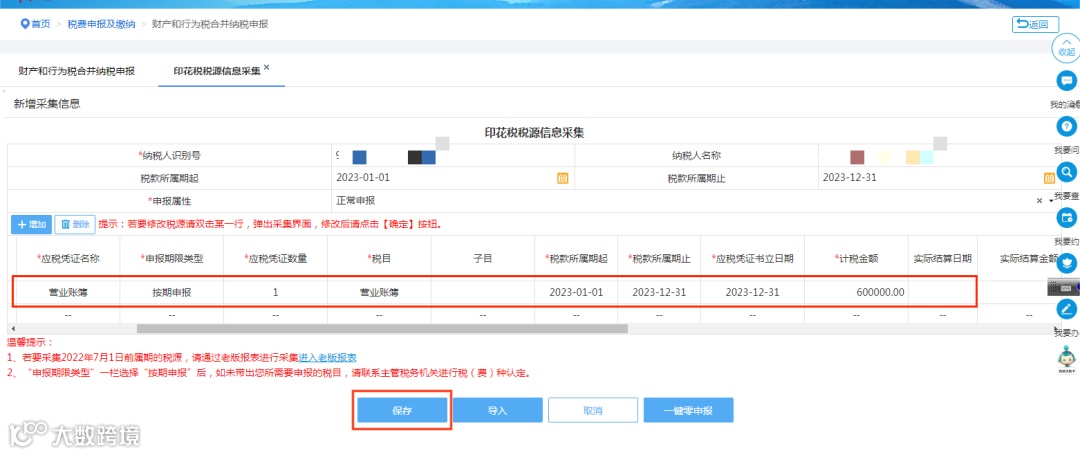Click the 申报期限类型 column header

pyautogui.click(x=172, y=259)
